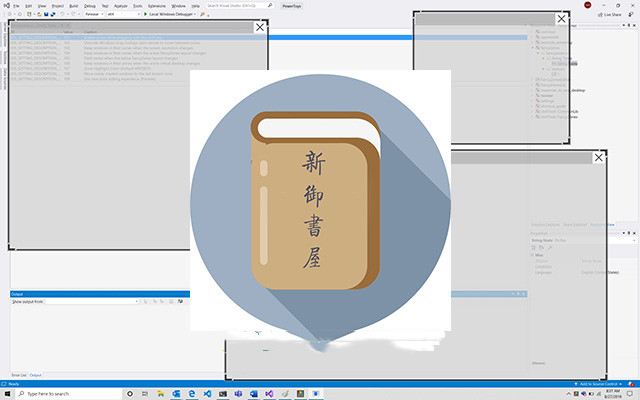Image resolution: width=640 pixels, height=400 pixels.
Task: Open the Debug menu
Action: (90, 6)
